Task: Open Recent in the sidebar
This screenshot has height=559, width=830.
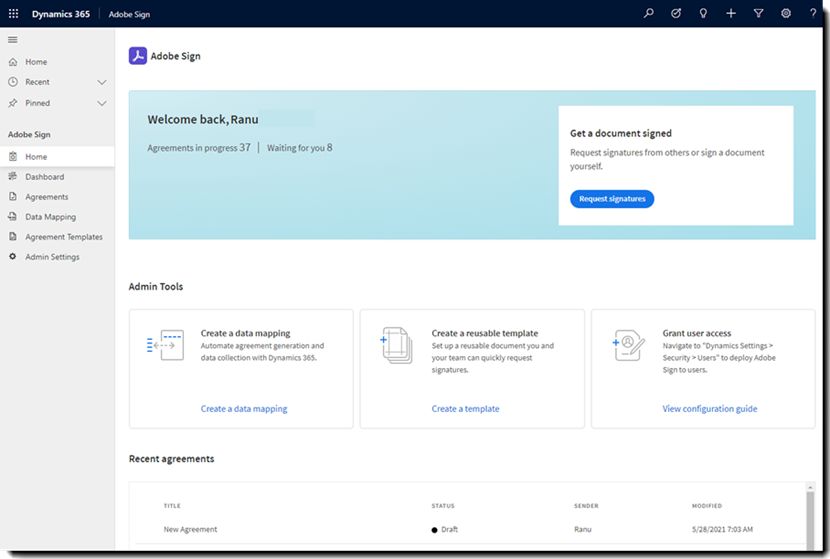Action: pos(37,82)
